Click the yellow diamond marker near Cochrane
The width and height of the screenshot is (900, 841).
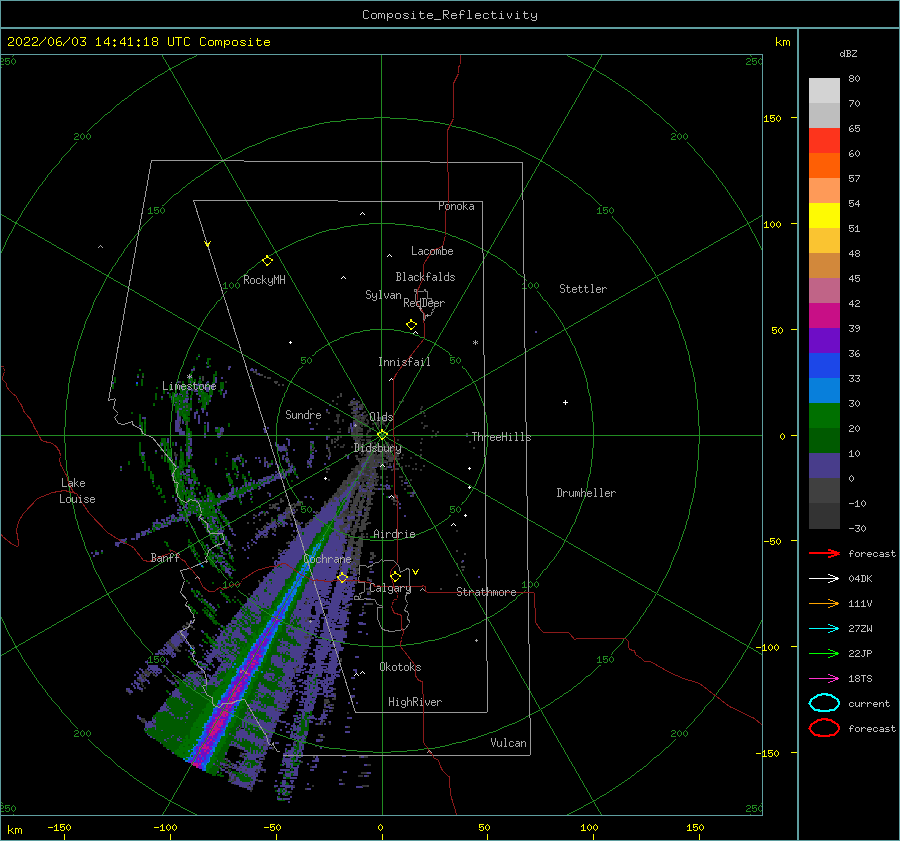(342, 578)
